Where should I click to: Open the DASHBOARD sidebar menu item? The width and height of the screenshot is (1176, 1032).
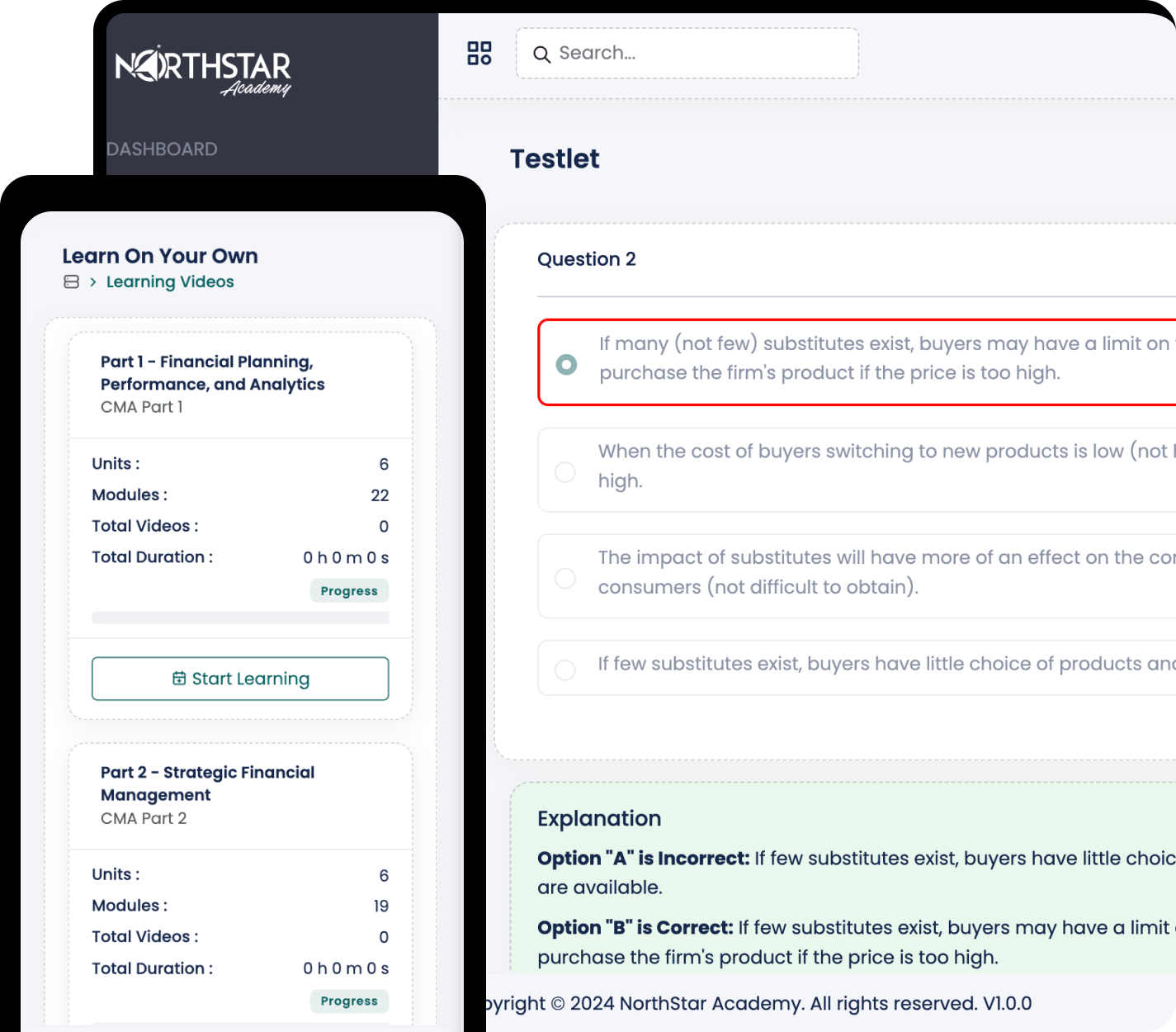click(163, 149)
